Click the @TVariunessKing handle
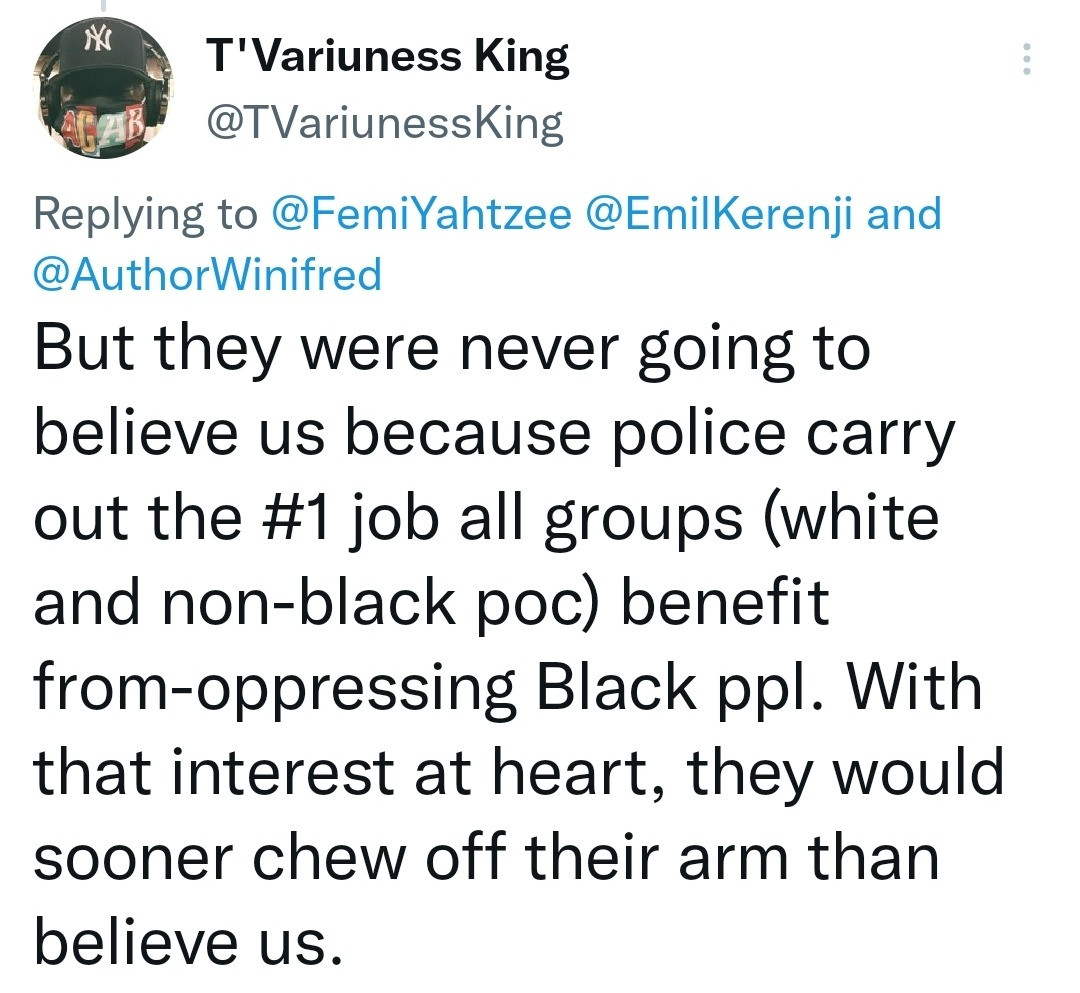This screenshot has height=993, width=1080. point(385,124)
